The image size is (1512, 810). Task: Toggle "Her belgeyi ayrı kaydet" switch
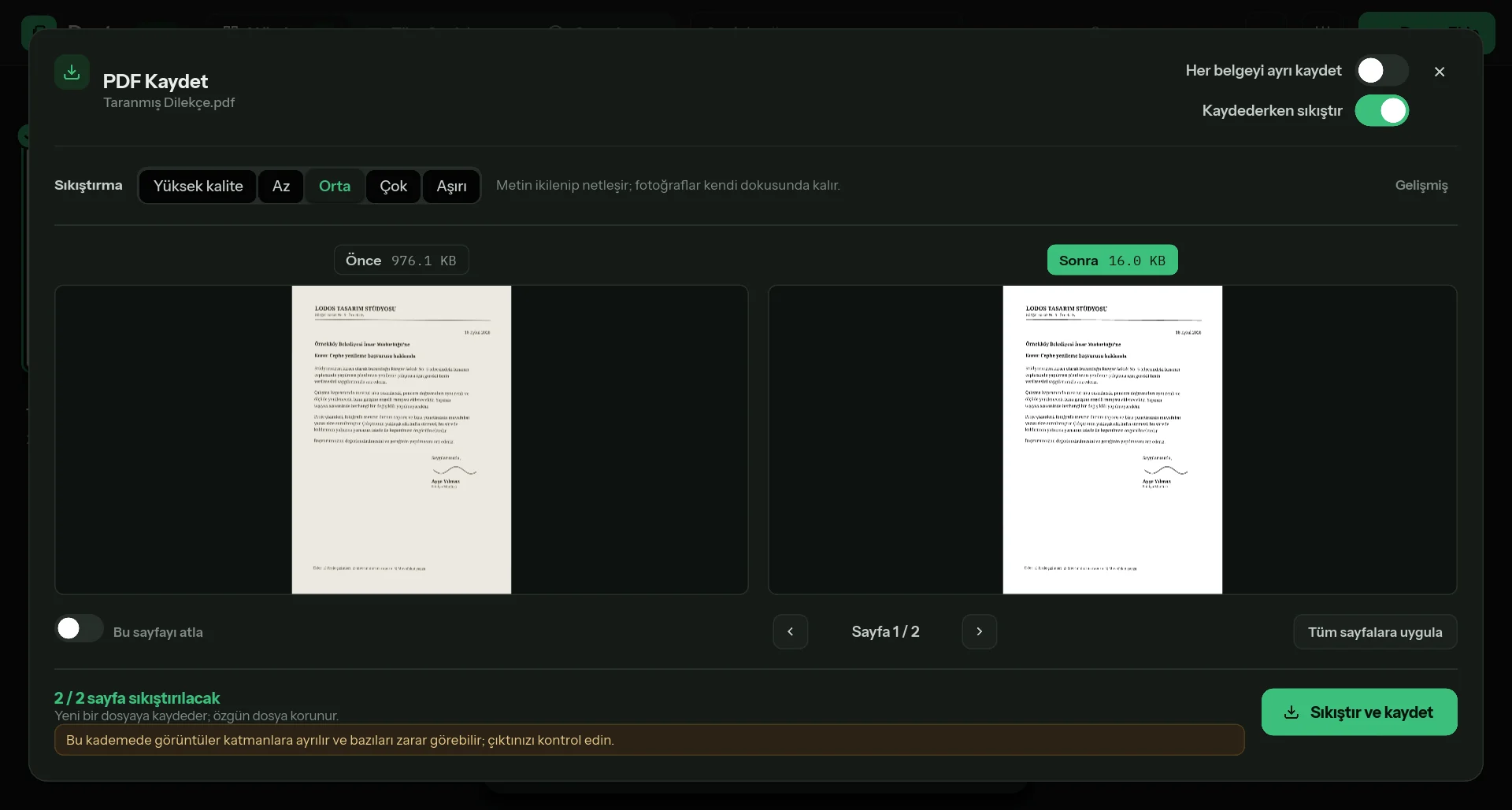(x=1382, y=71)
